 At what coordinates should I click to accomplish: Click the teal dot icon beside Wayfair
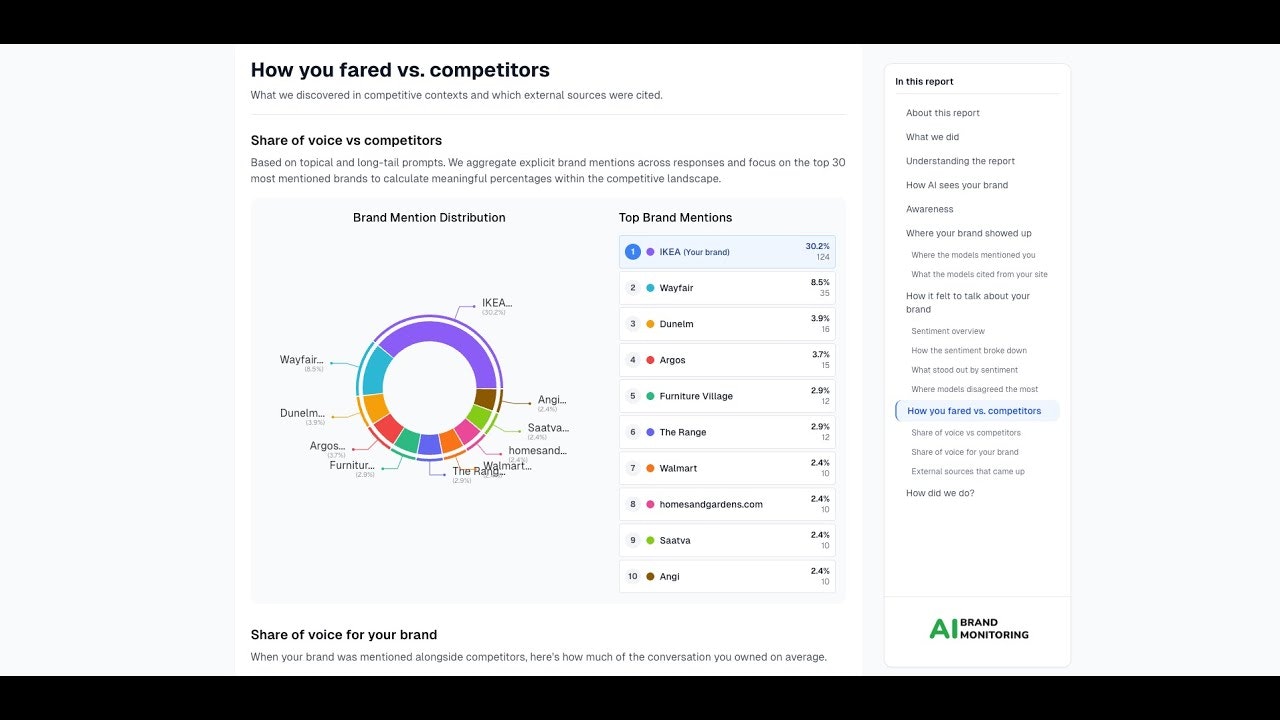648,287
